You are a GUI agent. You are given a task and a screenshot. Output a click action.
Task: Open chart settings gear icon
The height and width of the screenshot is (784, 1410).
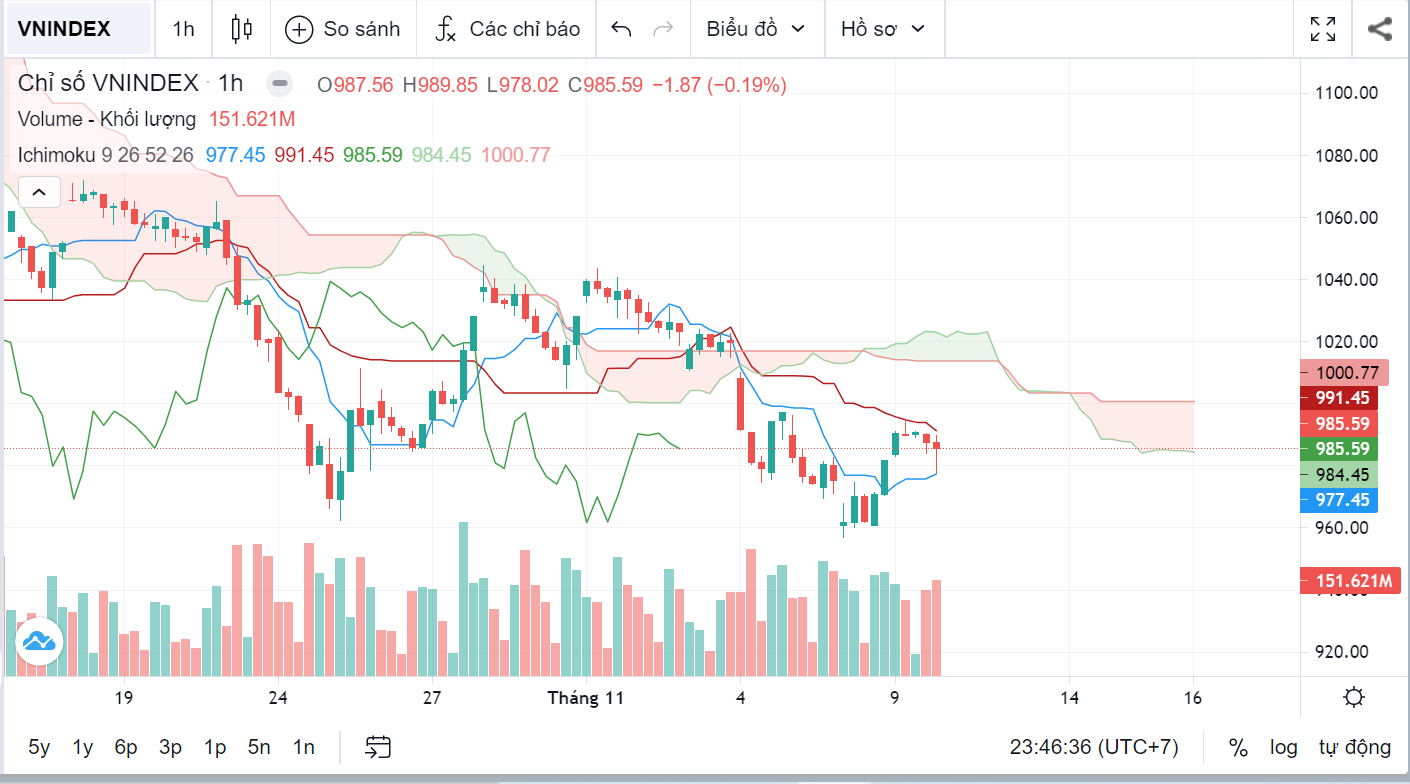pos(1354,697)
